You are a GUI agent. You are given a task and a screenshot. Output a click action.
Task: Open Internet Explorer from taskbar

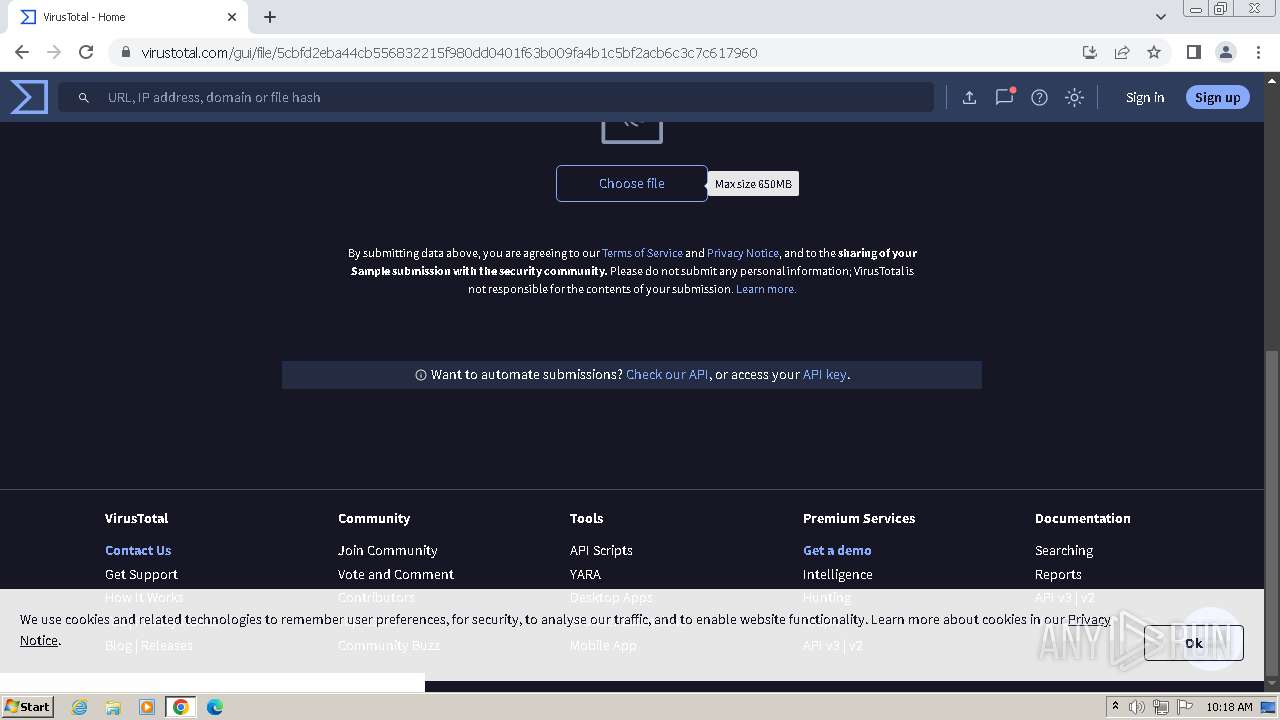coord(79,707)
